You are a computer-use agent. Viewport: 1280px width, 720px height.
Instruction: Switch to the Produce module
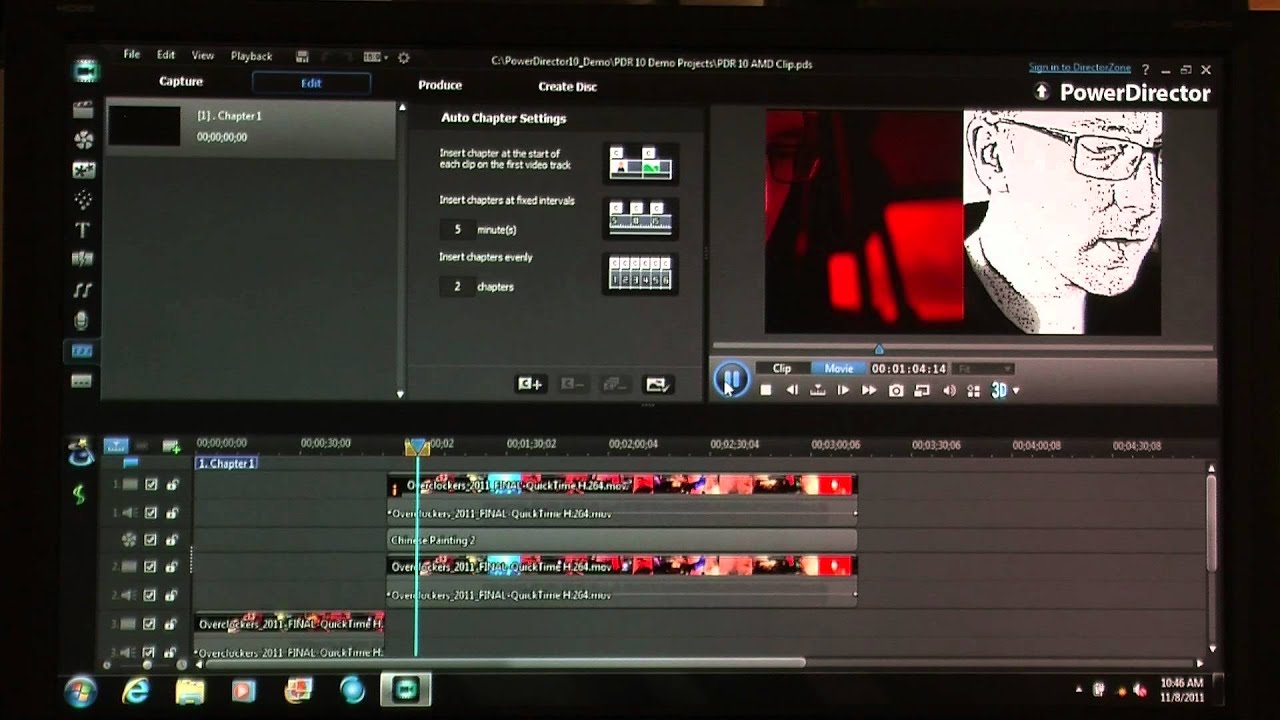point(440,85)
